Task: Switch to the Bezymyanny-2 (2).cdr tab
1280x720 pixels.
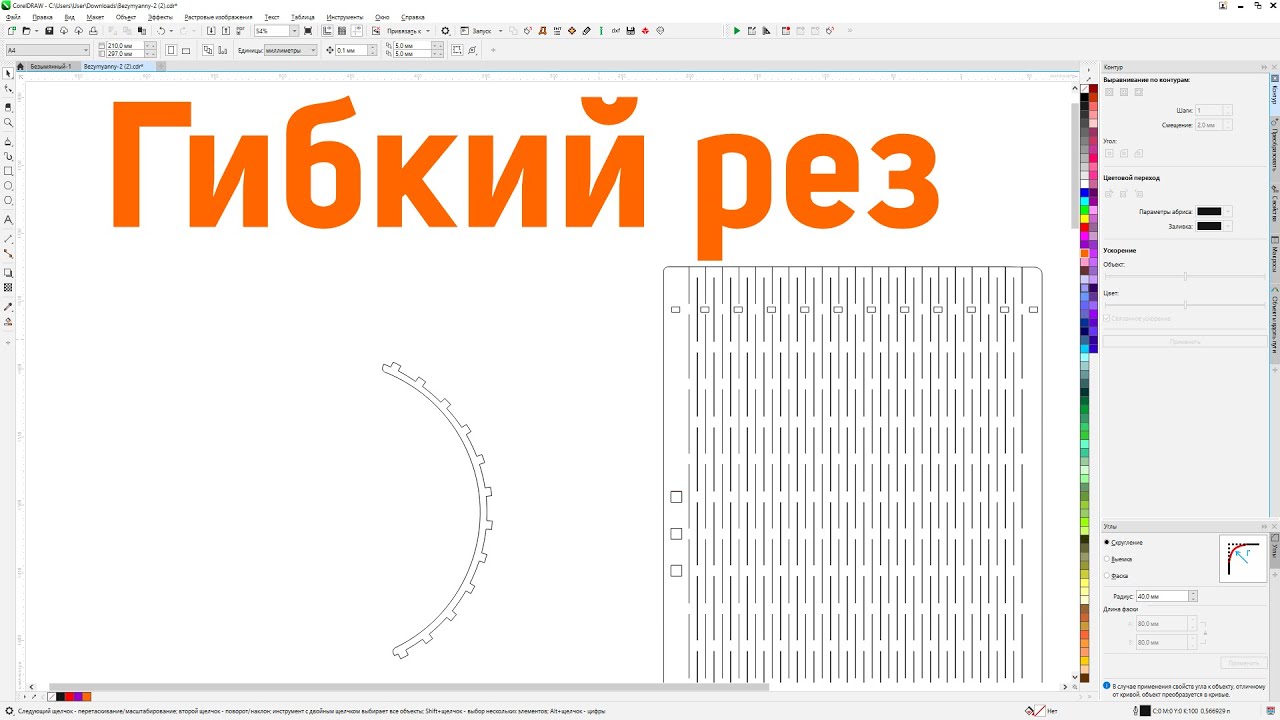Action: pyautogui.click(x=113, y=66)
